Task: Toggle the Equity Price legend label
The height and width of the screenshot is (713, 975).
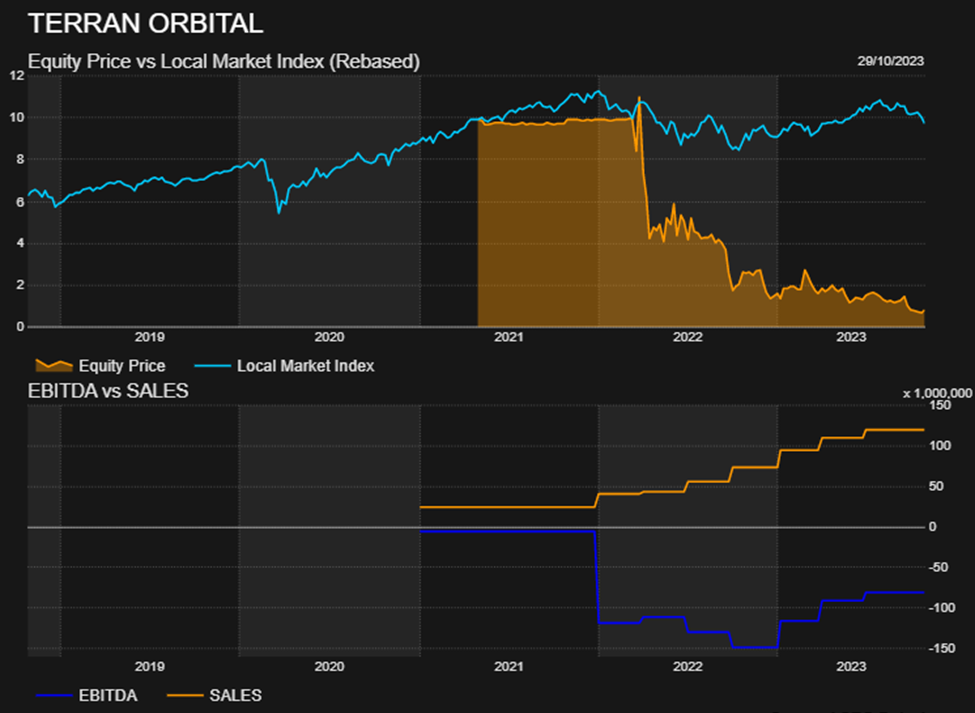Action: [x=122, y=366]
